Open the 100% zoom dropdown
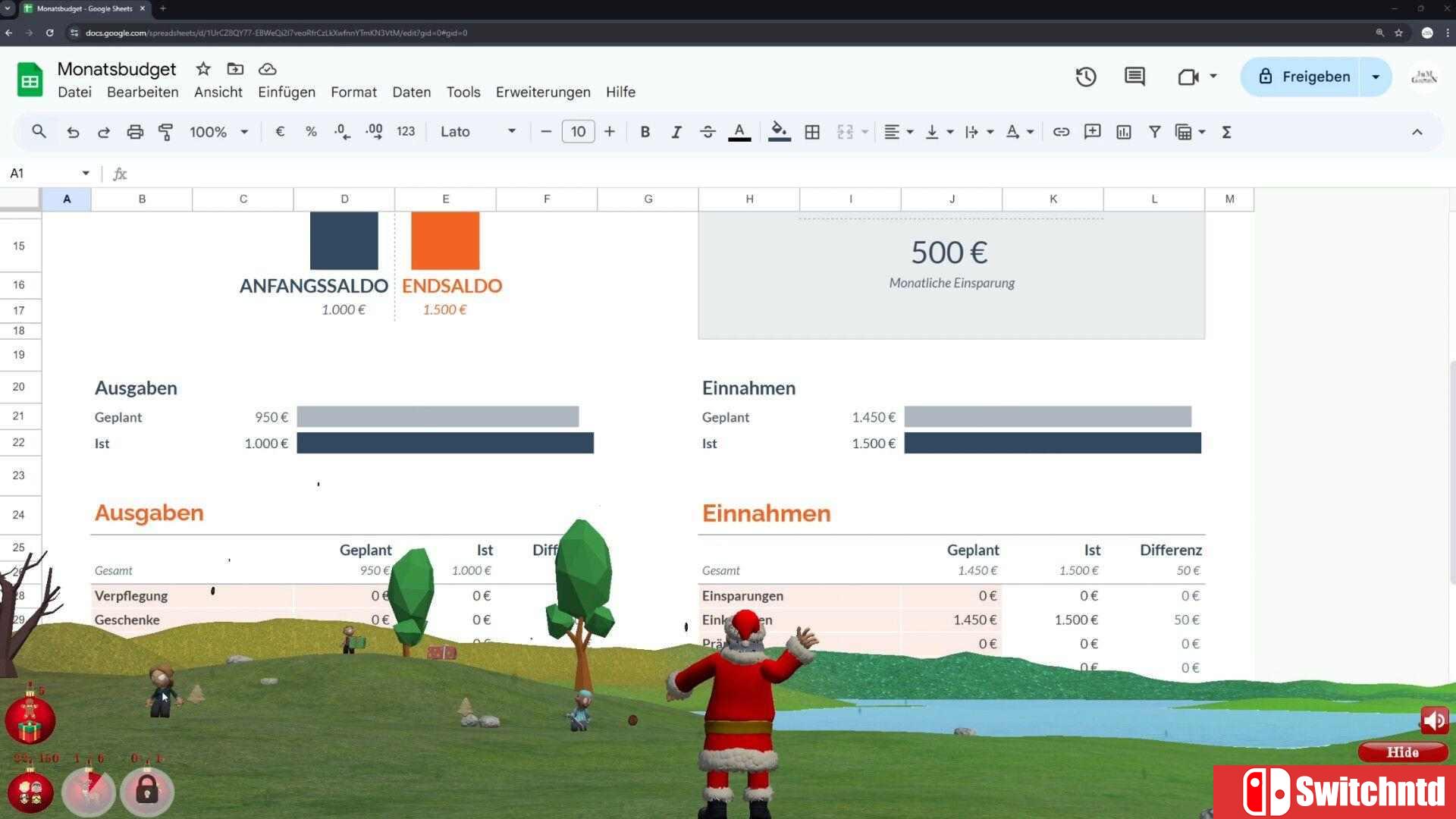Image resolution: width=1456 pixels, height=819 pixels. coord(218,132)
